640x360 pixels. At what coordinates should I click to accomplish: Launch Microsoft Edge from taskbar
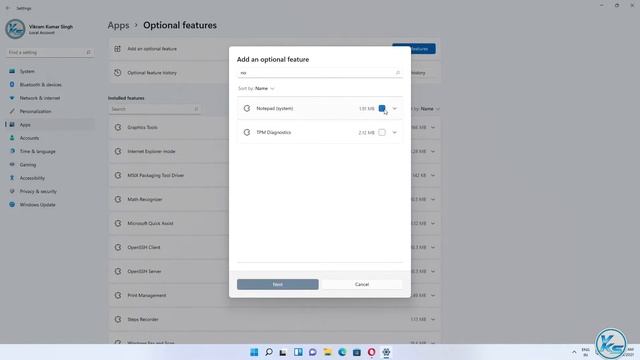tap(342, 352)
